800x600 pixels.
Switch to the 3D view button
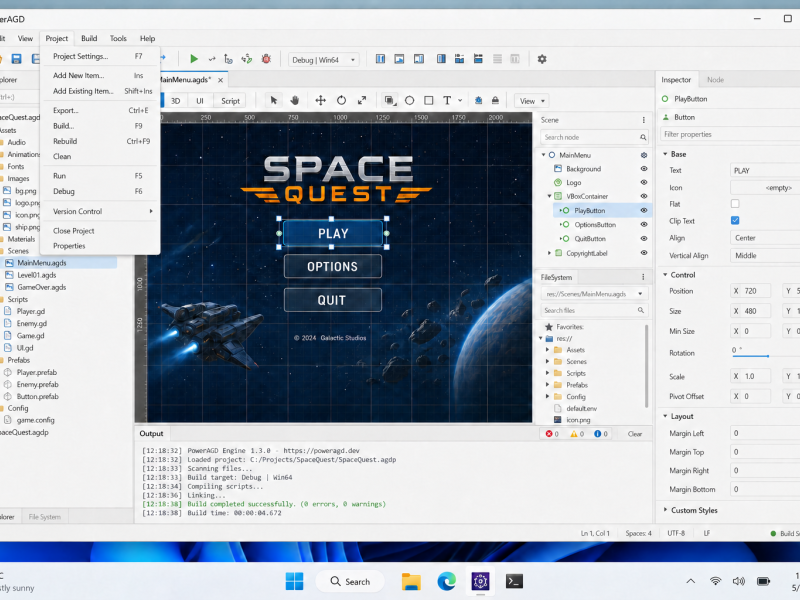tap(176, 101)
